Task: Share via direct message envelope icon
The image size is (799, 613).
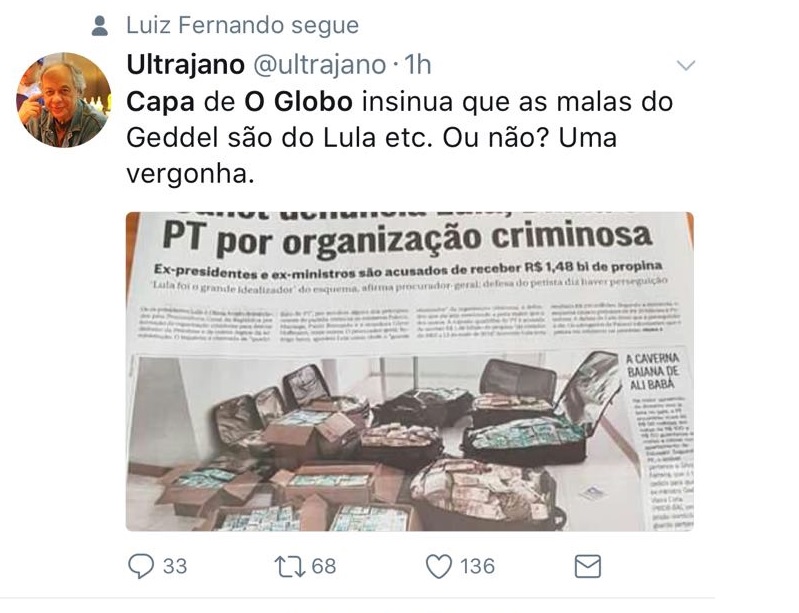Action: pos(588,567)
